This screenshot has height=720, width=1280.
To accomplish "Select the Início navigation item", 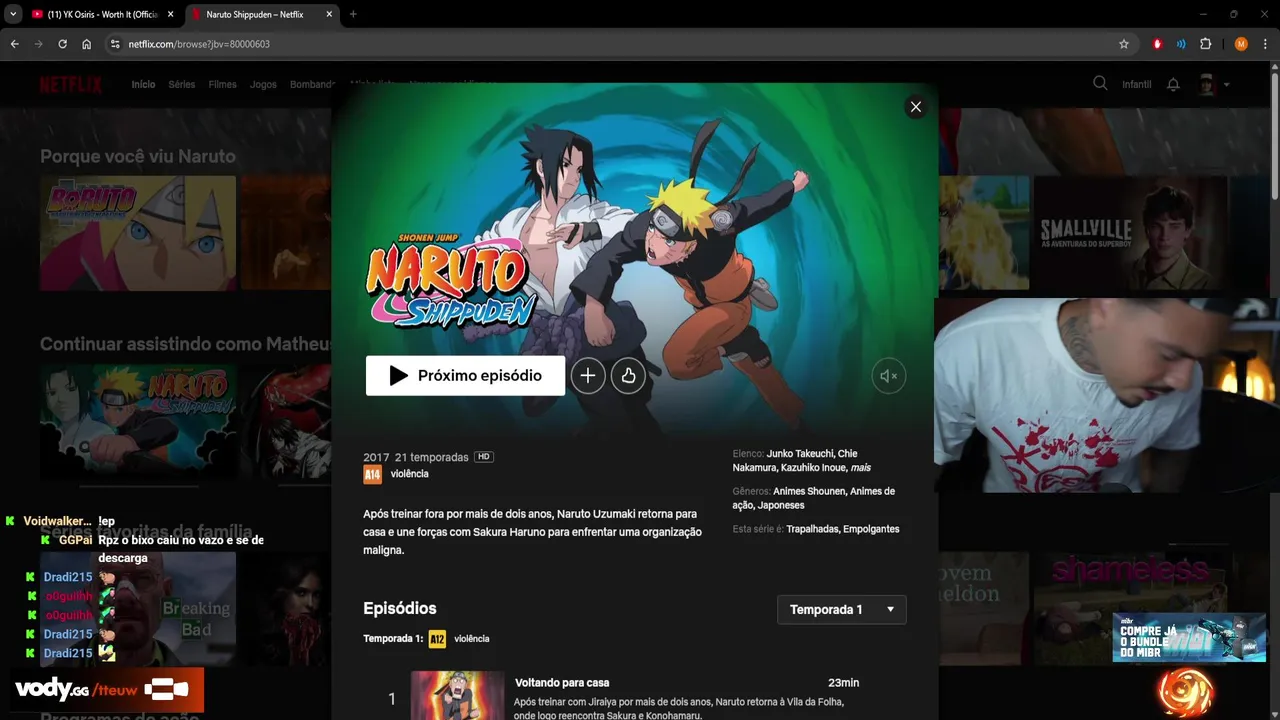I will click(143, 84).
